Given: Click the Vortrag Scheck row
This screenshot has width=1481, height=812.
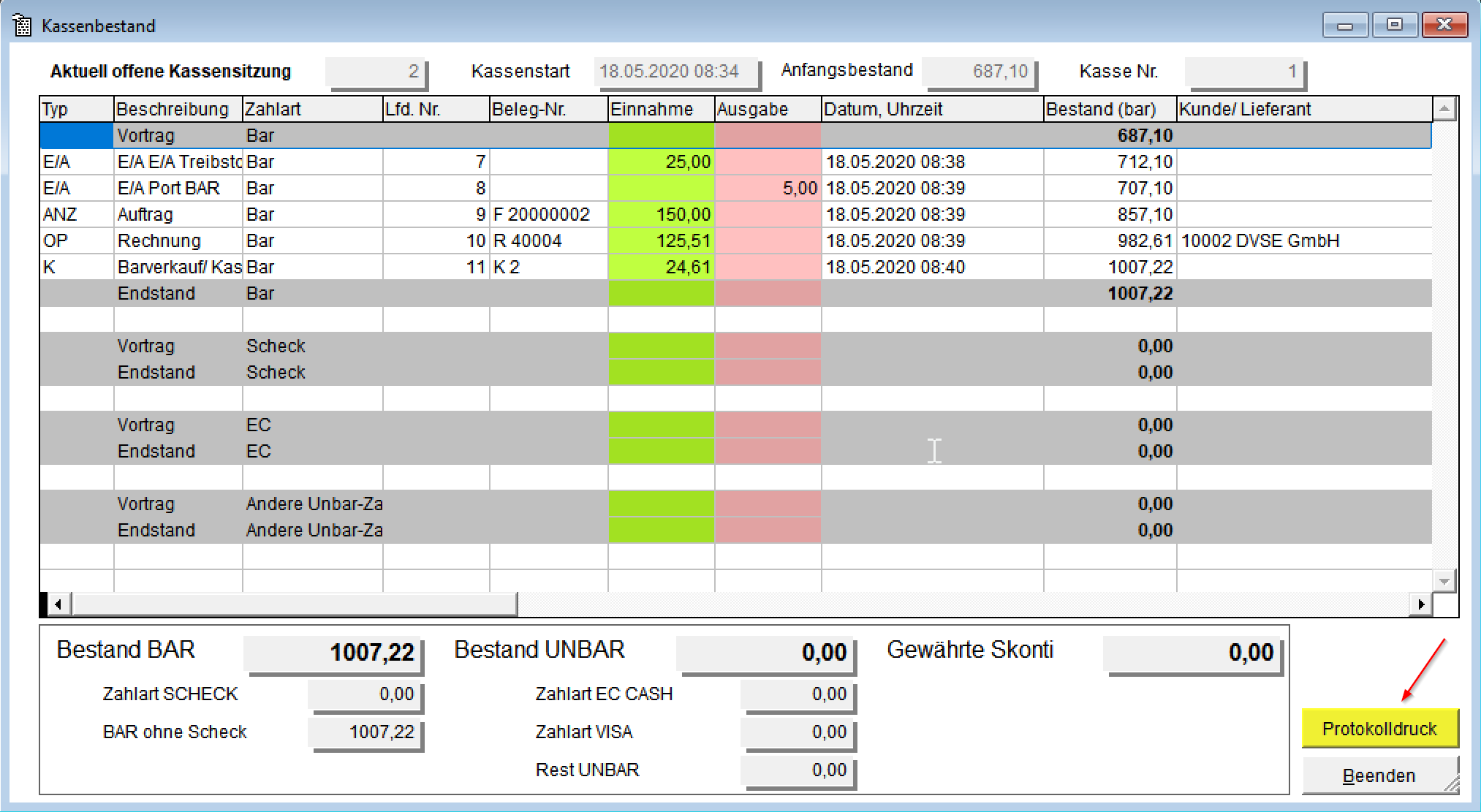Looking at the screenshot, I should [735, 346].
